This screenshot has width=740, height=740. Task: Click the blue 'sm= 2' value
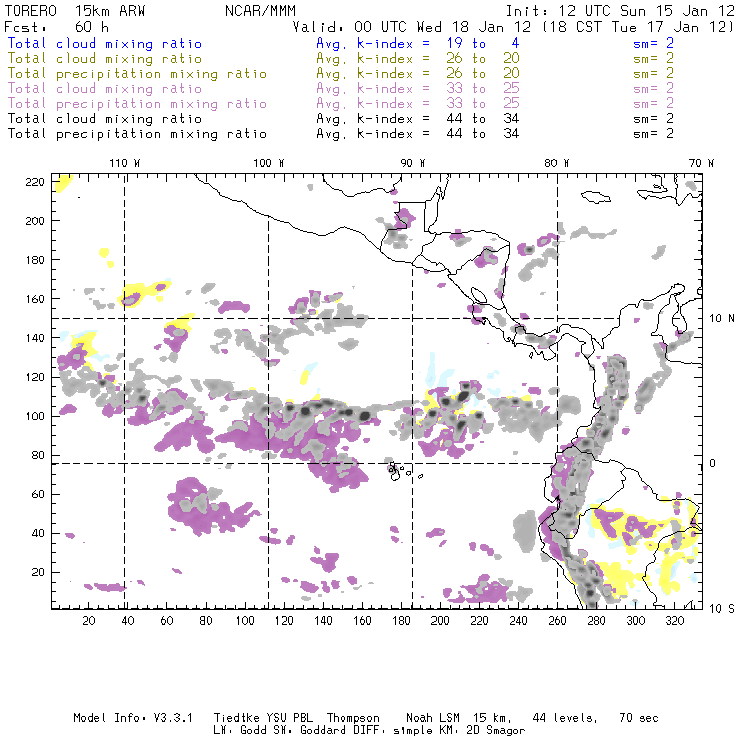click(x=653, y=43)
